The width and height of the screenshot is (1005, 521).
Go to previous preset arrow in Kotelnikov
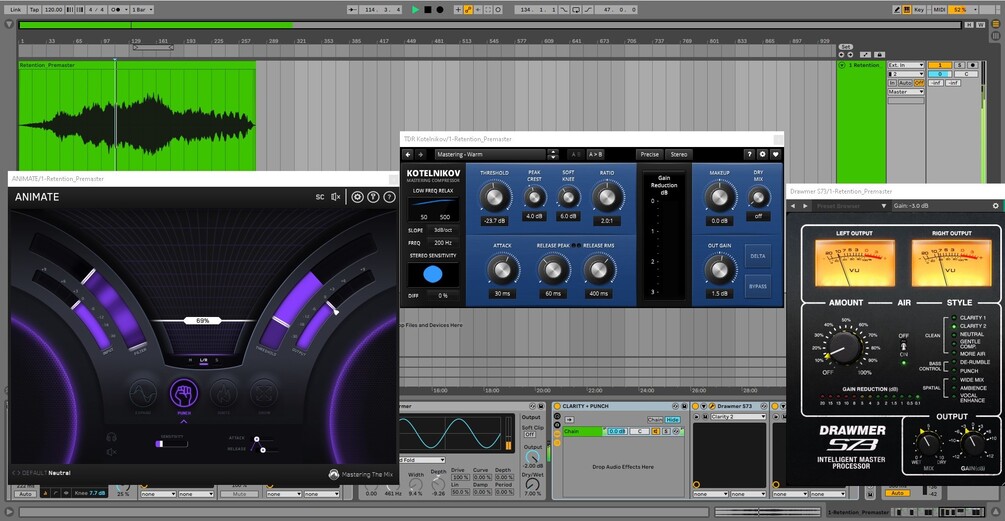(408, 154)
